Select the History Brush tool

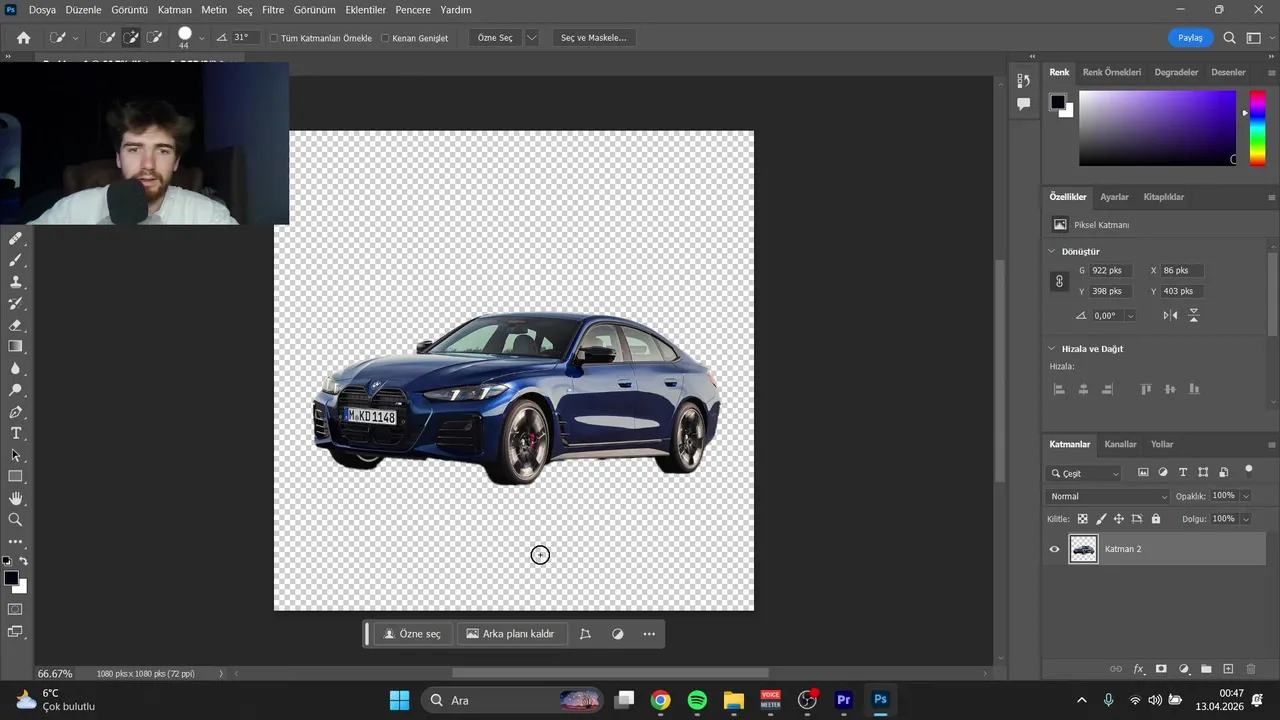point(16,303)
